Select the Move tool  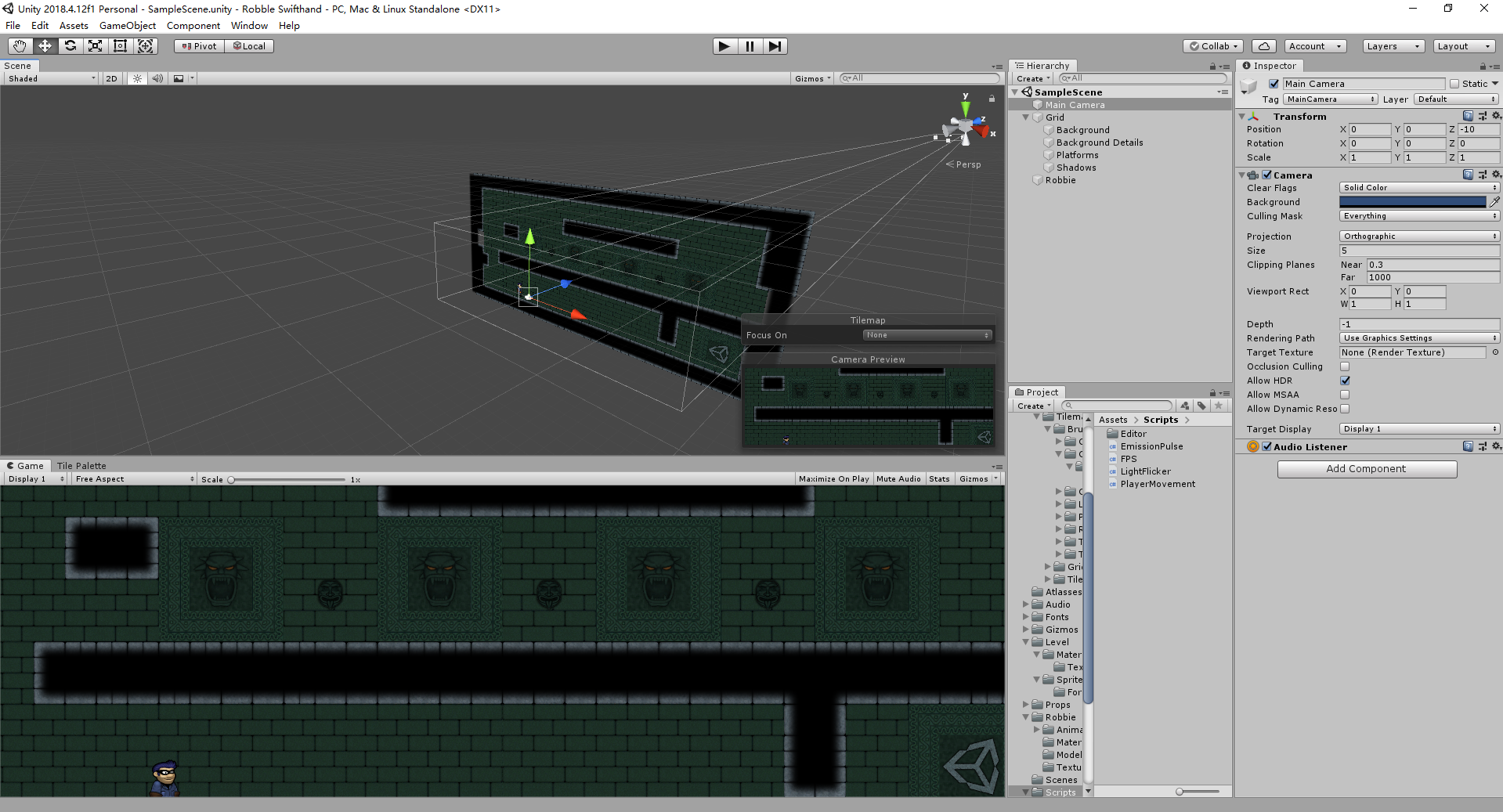[45, 46]
